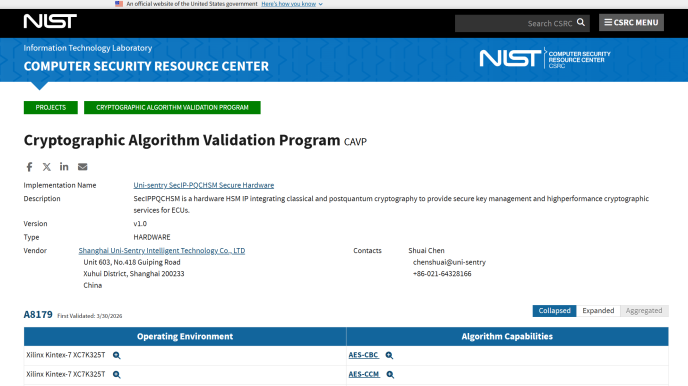Screen dimensions: 688x386
Task: Open Cryptographic Algorithm Validation Program breadcrumb
Action: 172,107
